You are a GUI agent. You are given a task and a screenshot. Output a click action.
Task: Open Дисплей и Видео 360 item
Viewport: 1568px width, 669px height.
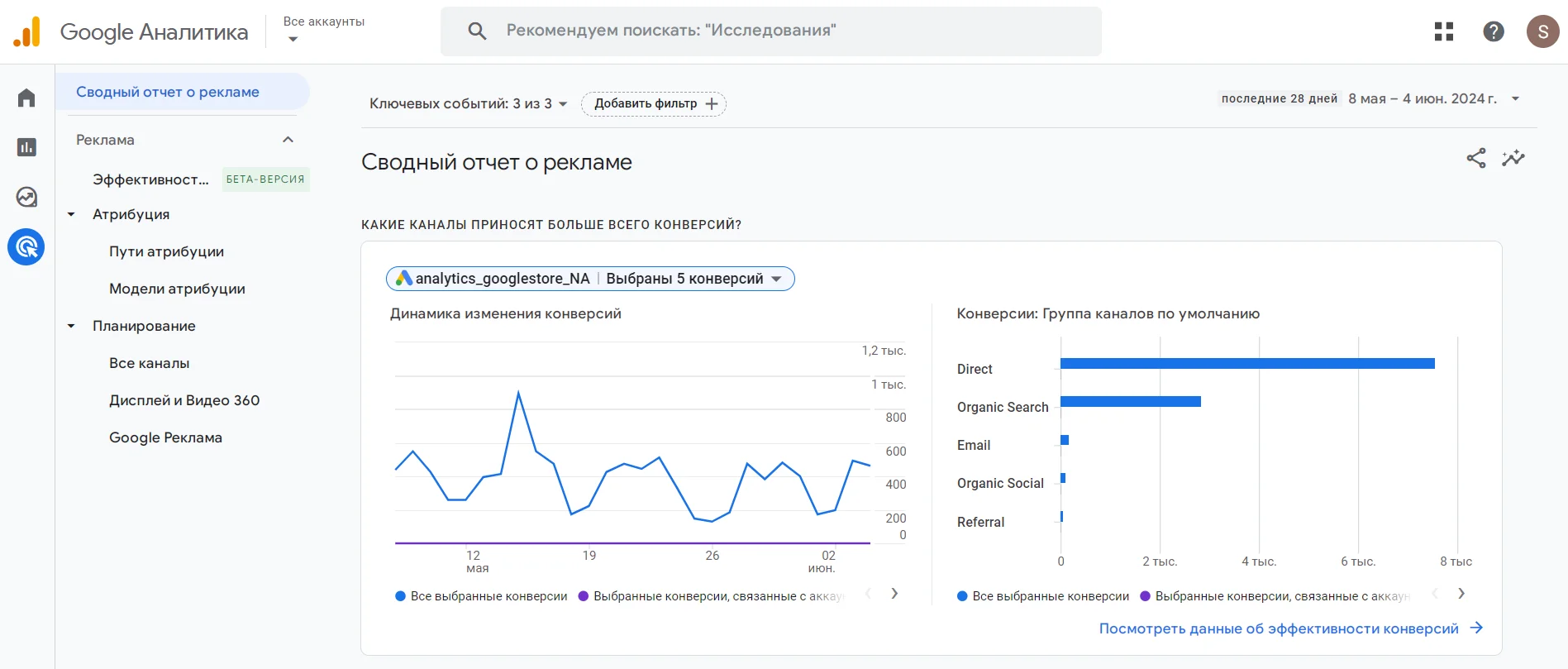tap(184, 400)
